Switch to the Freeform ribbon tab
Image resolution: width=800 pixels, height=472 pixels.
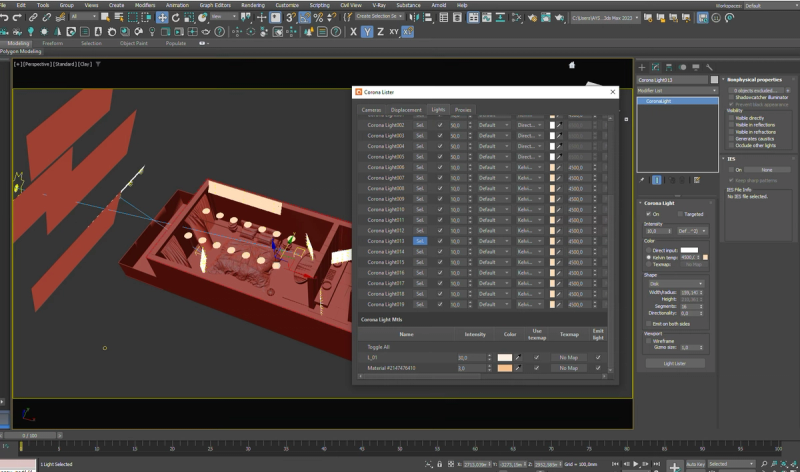tap(53, 43)
